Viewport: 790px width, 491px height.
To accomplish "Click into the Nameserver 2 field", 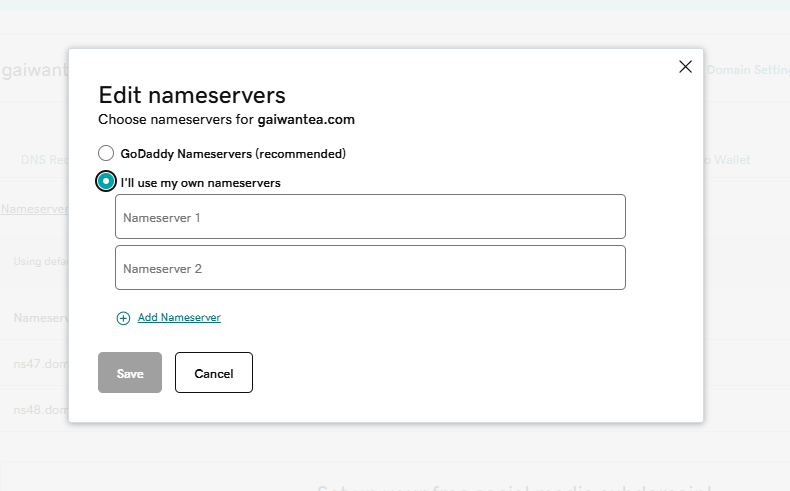I will pos(370,268).
